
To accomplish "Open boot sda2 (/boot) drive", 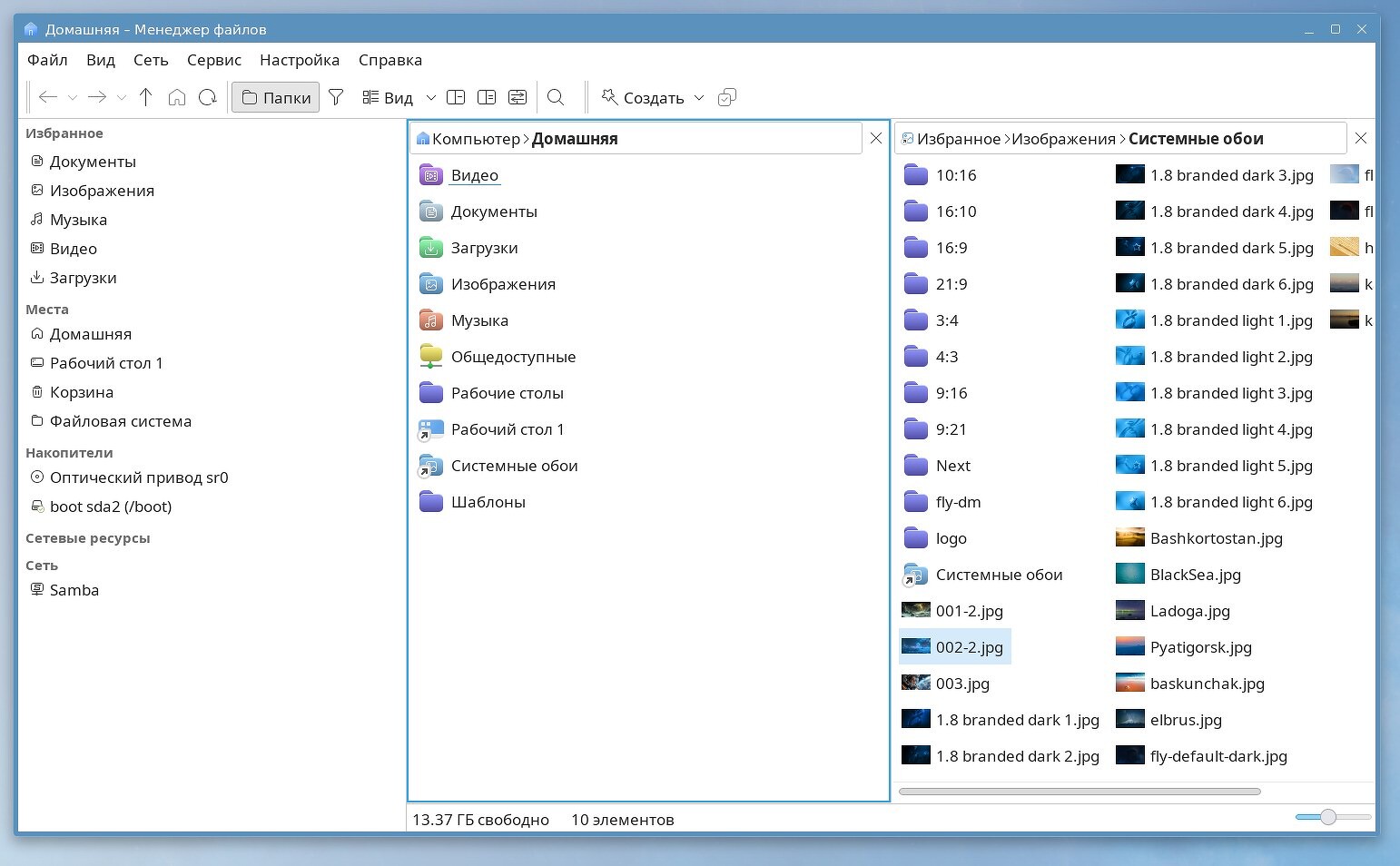I will [111, 507].
